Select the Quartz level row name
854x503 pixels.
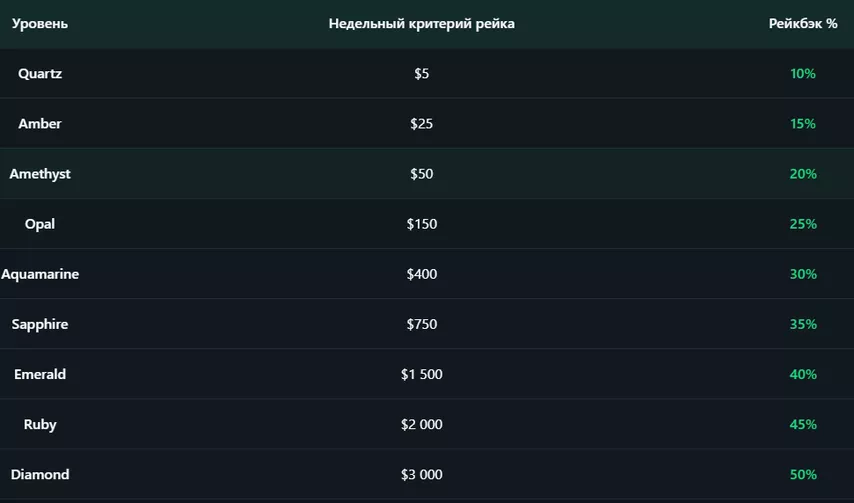coord(40,74)
